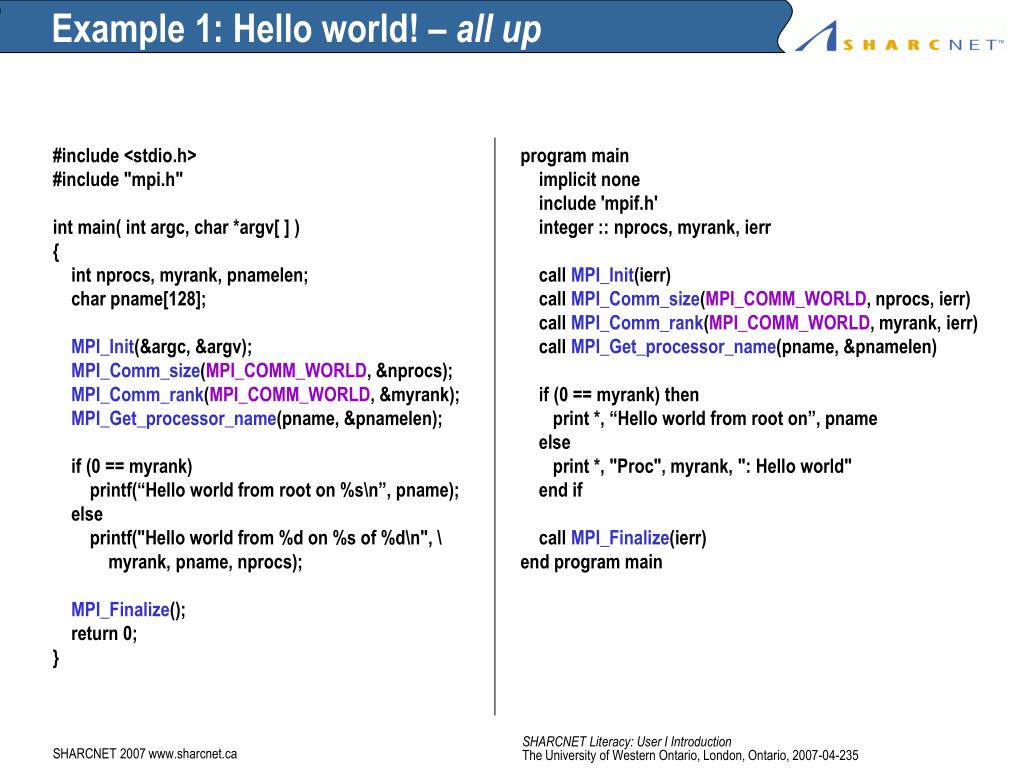Click the C line with '&myrank);'

pos(265,394)
